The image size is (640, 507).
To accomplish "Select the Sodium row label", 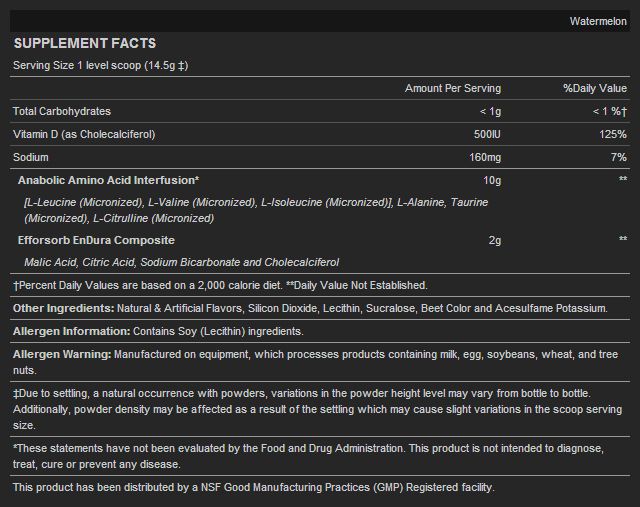I will [30, 157].
